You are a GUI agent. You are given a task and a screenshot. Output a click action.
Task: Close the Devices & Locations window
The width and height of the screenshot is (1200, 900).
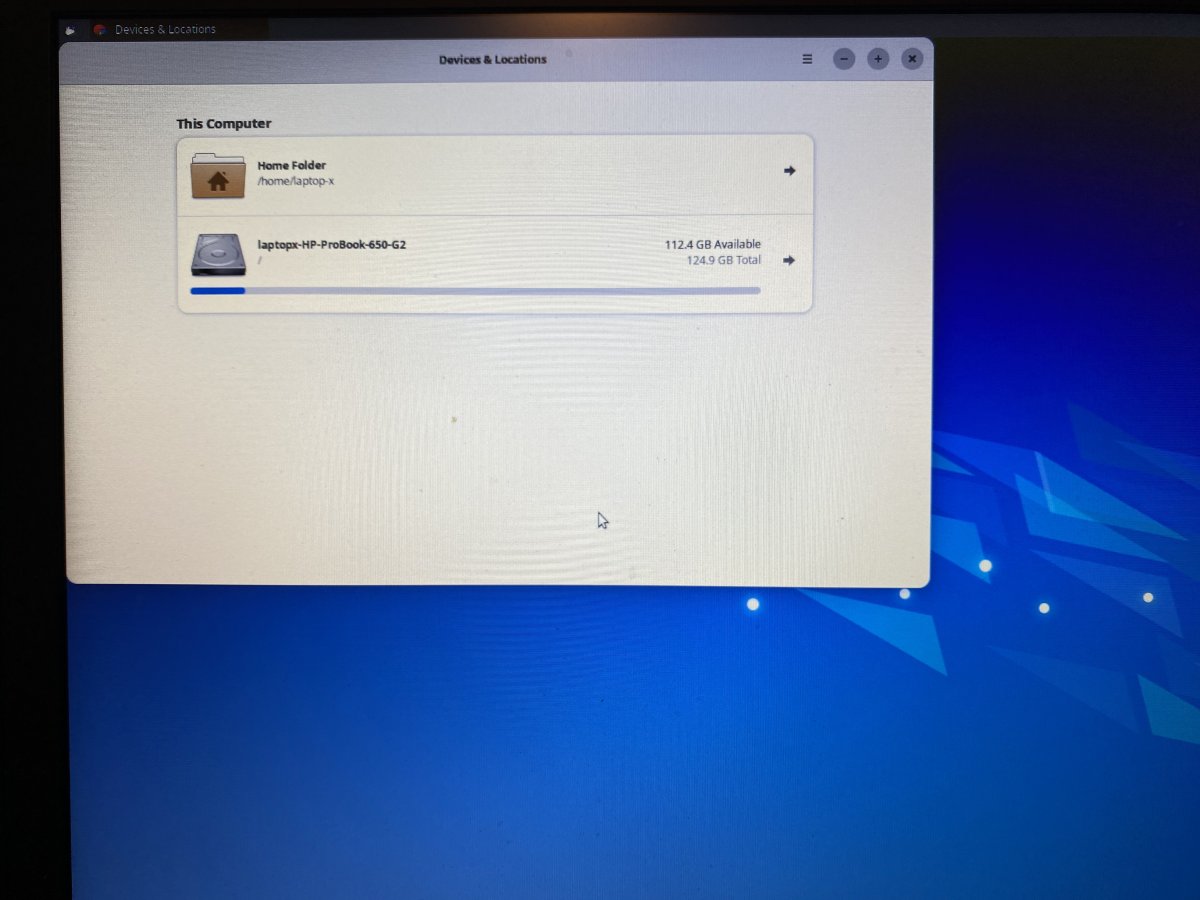click(x=912, y=59)
